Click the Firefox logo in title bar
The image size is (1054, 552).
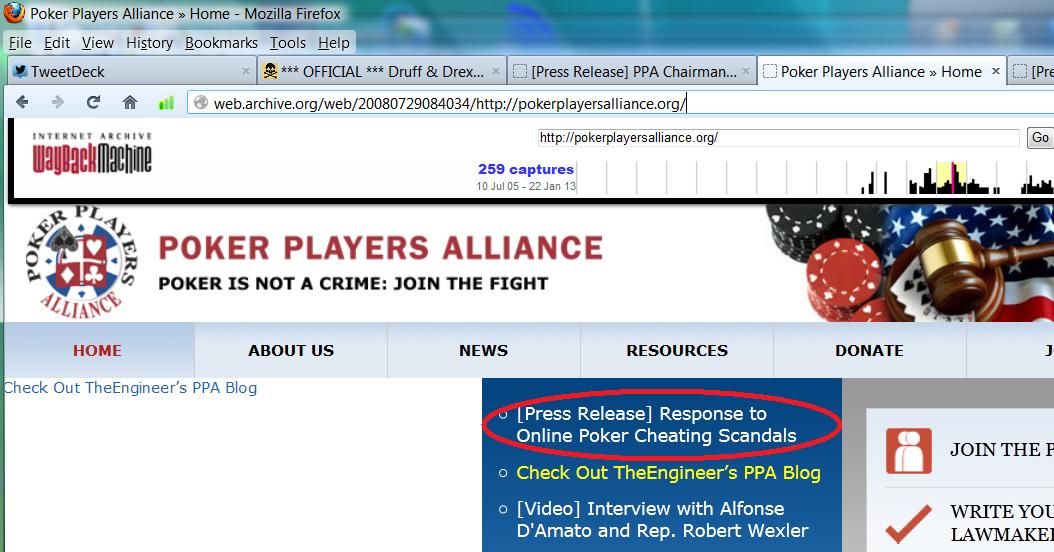tap(14, 13)
